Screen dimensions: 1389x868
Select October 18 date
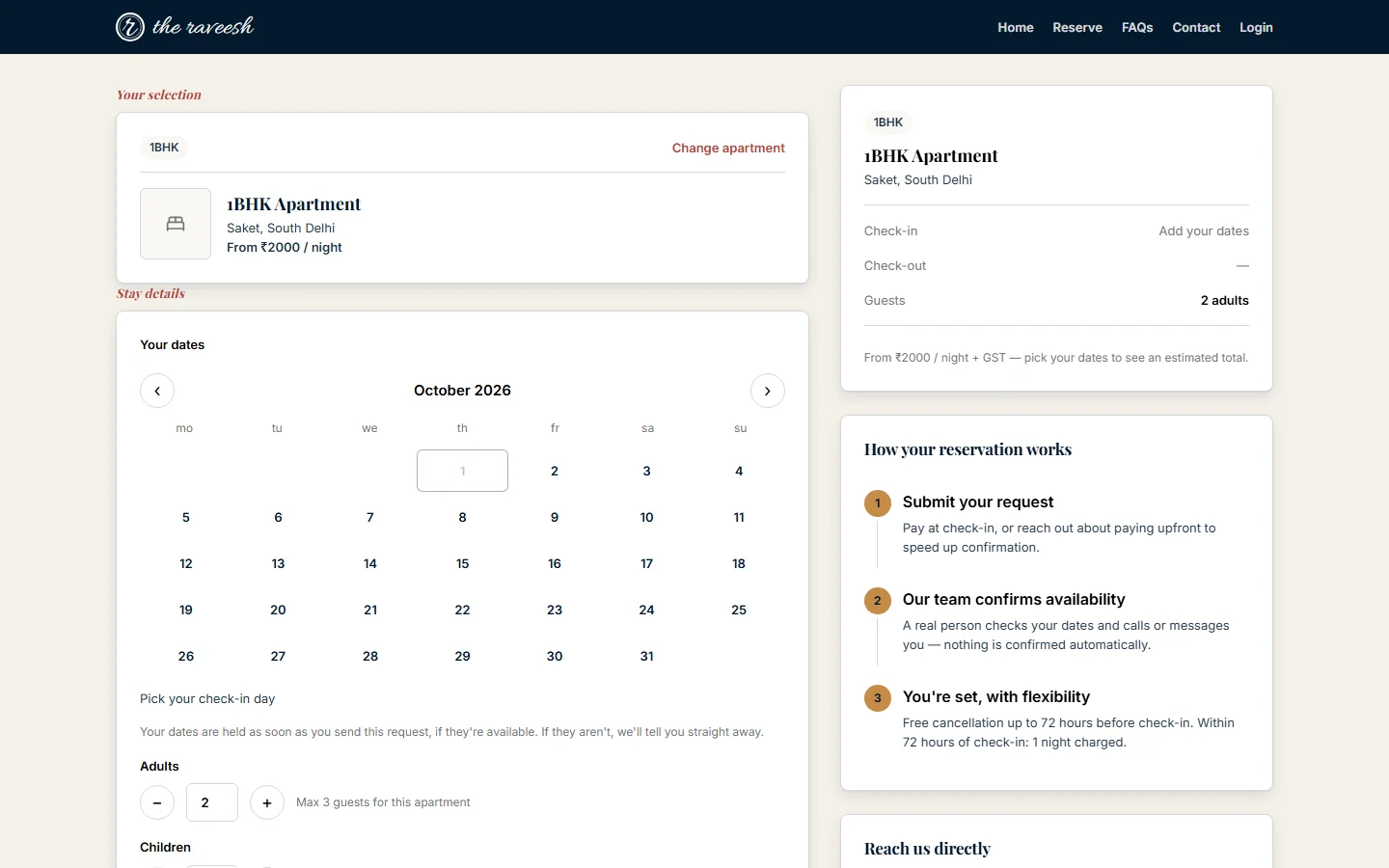click(x=739, y=563)
